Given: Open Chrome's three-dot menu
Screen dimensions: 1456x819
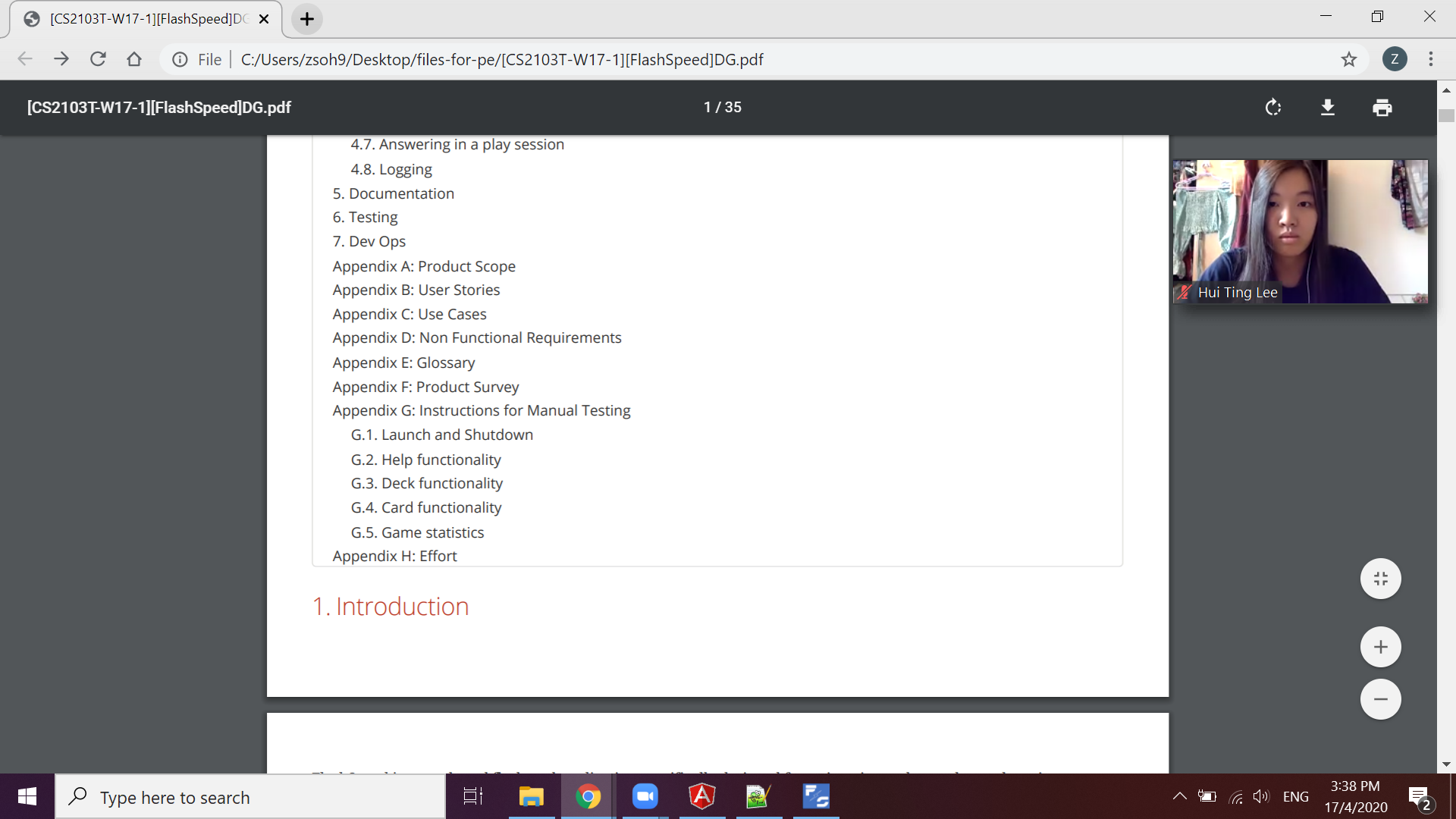Looking at the screenshot, I should [x=1431, y=59].
